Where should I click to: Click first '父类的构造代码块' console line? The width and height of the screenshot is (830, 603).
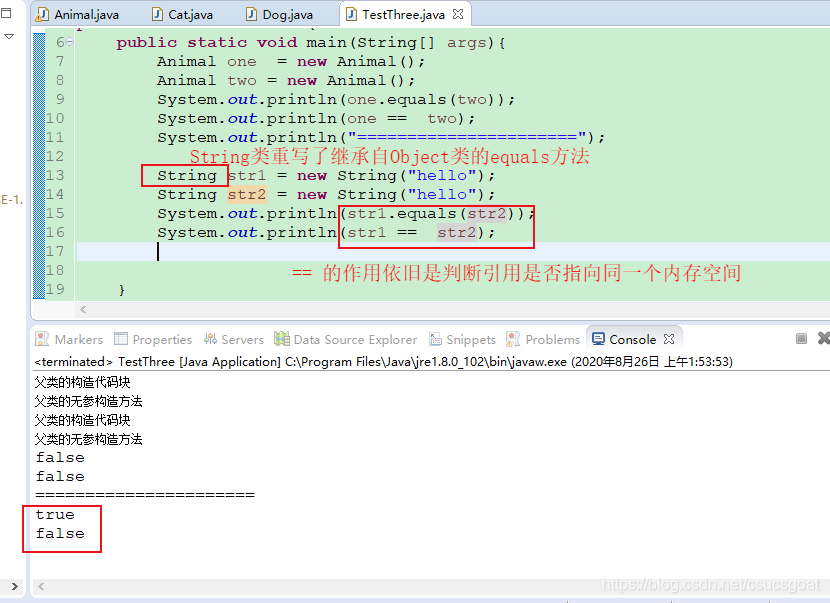pyautogui.click(x=83, y=382)
